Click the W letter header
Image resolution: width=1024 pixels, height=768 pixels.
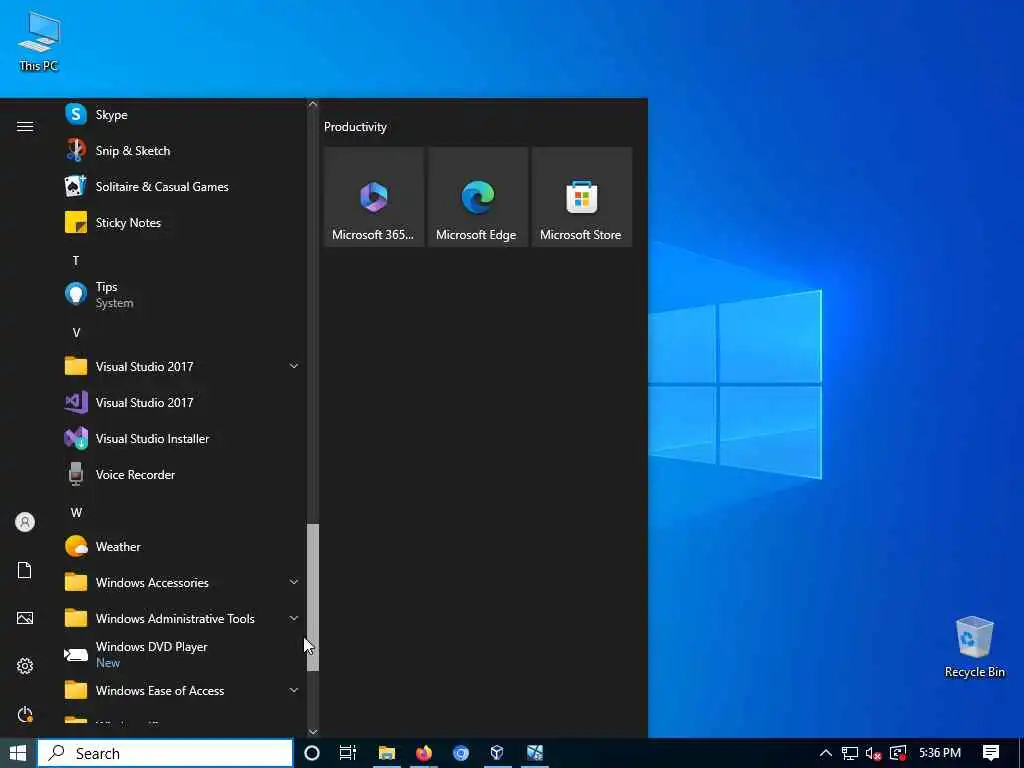pyautogui.click(x=76, y=513)
